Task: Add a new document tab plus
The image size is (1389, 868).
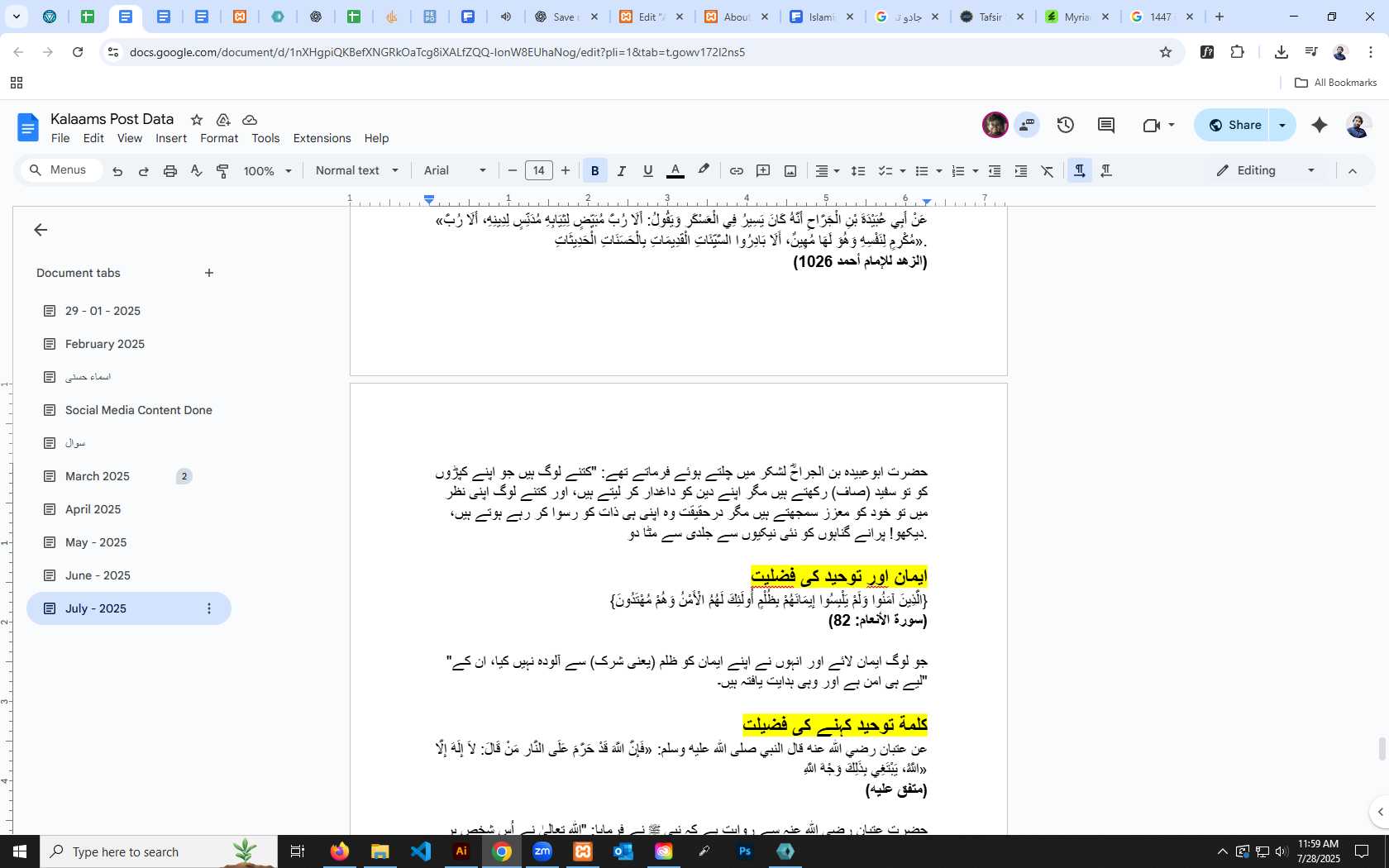Action: tap(209, 273)
